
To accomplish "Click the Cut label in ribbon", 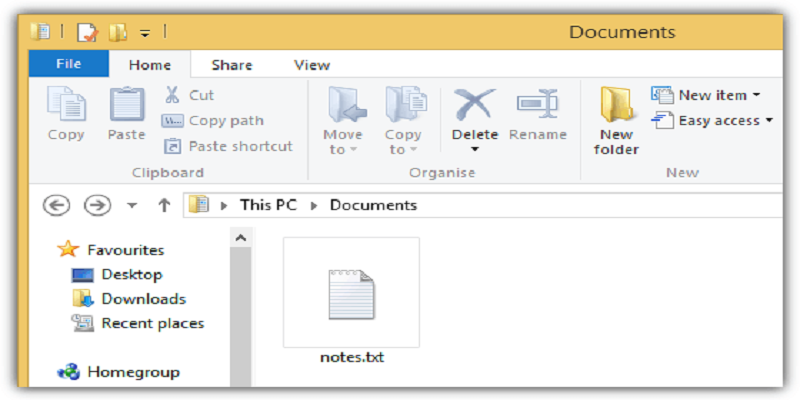I will (202, 95).
